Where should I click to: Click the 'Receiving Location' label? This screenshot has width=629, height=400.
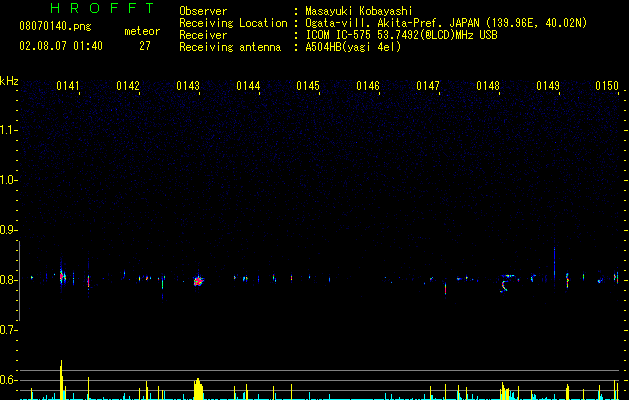point(233,23)
